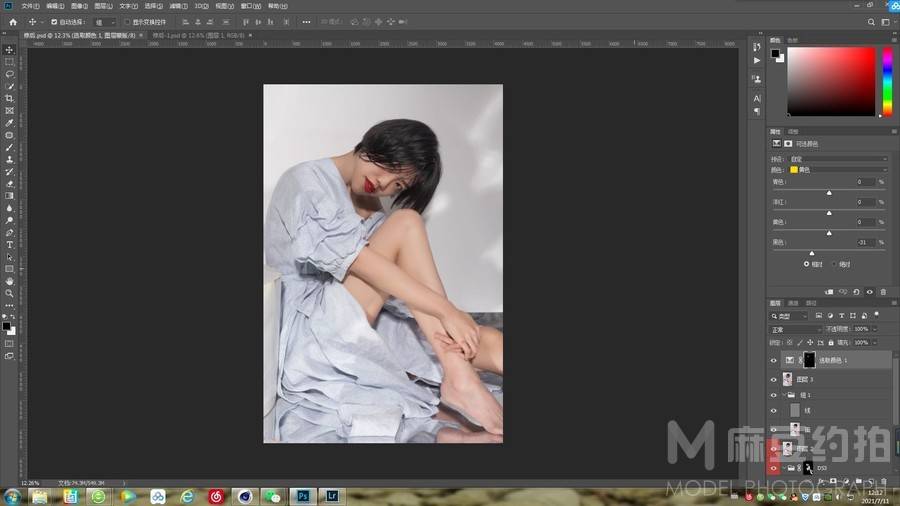The image size is (900, 506).
Task: Open the search icon at top right
Action: pos(871,22)
